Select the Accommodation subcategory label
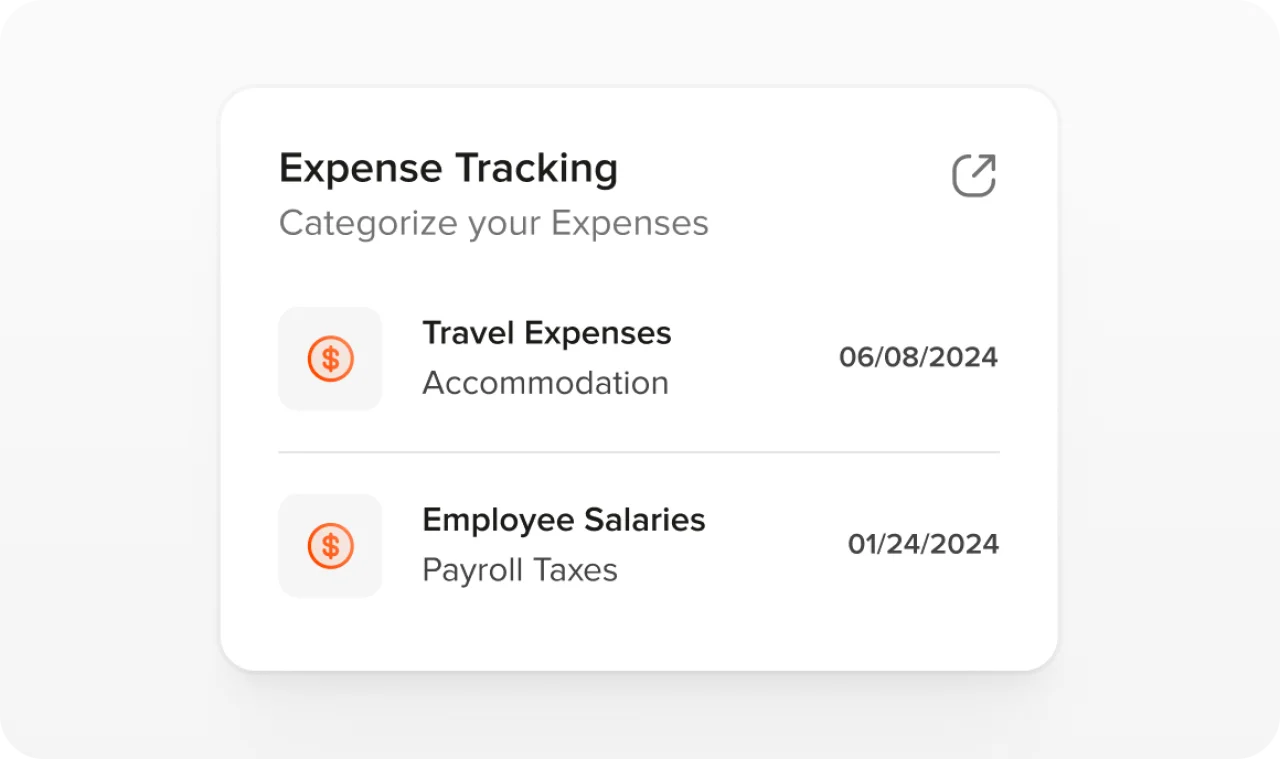The image size is (1280, 759). [x=545, y=382]
